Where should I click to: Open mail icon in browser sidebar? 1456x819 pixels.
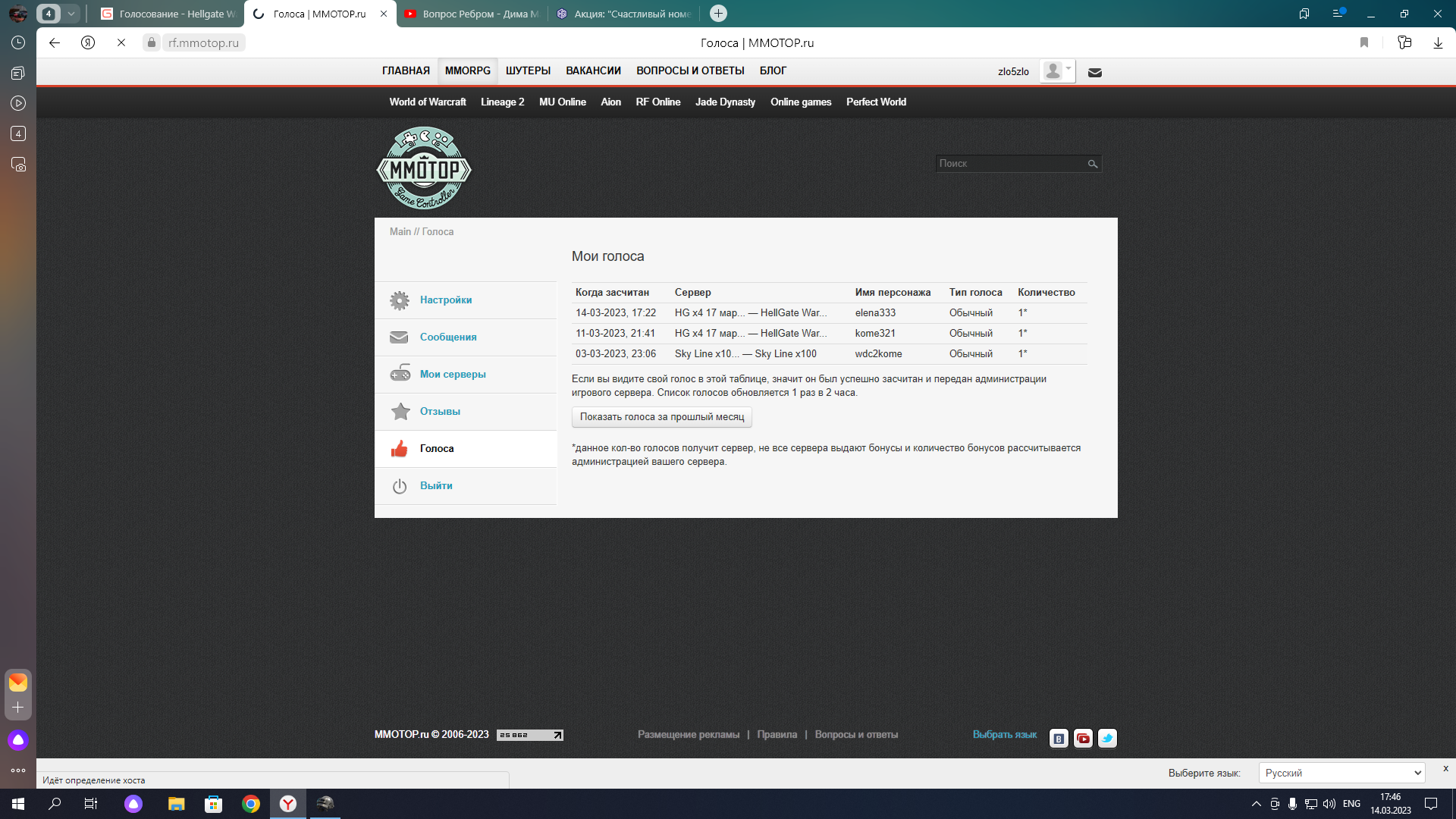(18, 682)
